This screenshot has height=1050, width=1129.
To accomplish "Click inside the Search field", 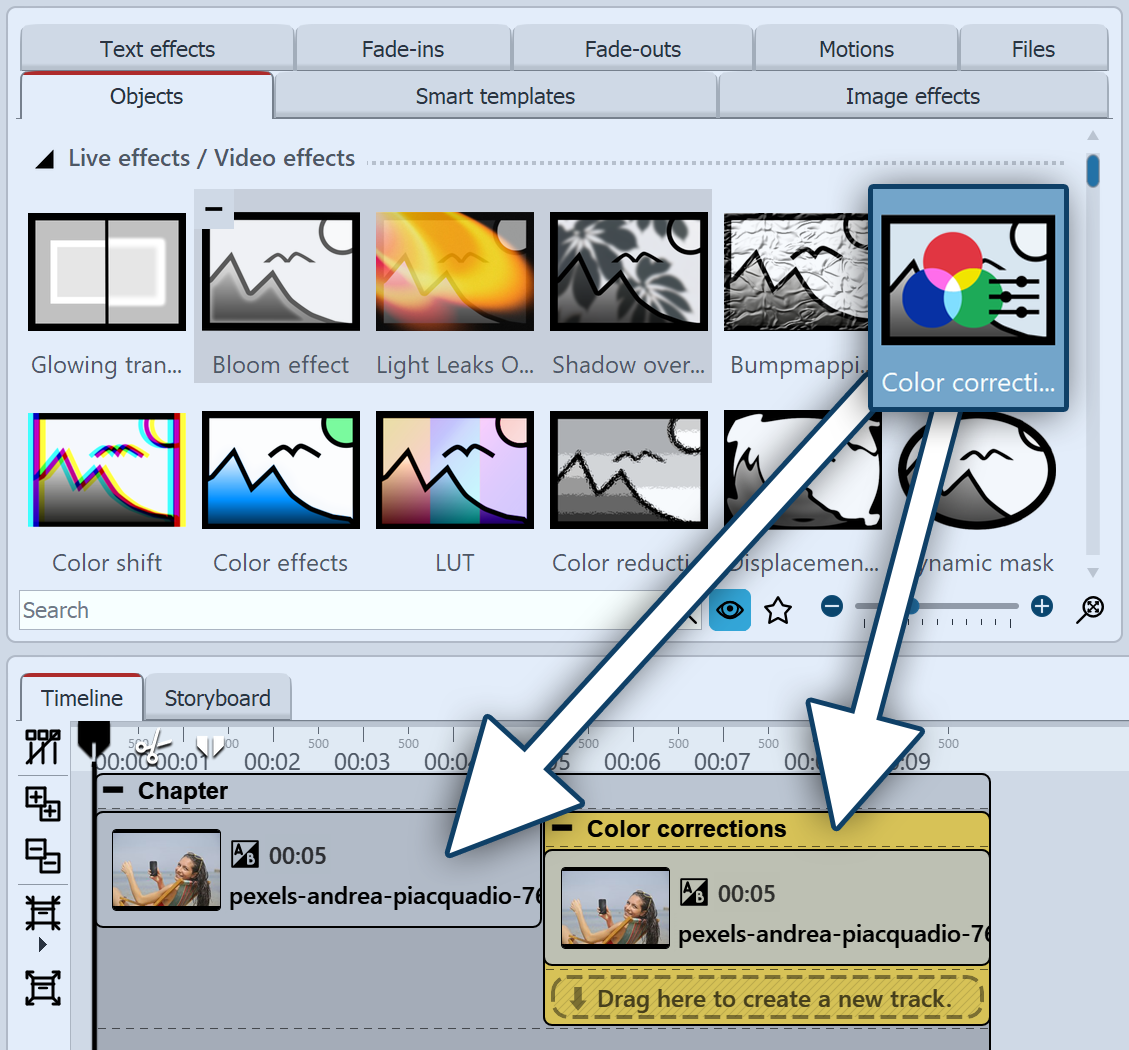I will tap(300, 610).
